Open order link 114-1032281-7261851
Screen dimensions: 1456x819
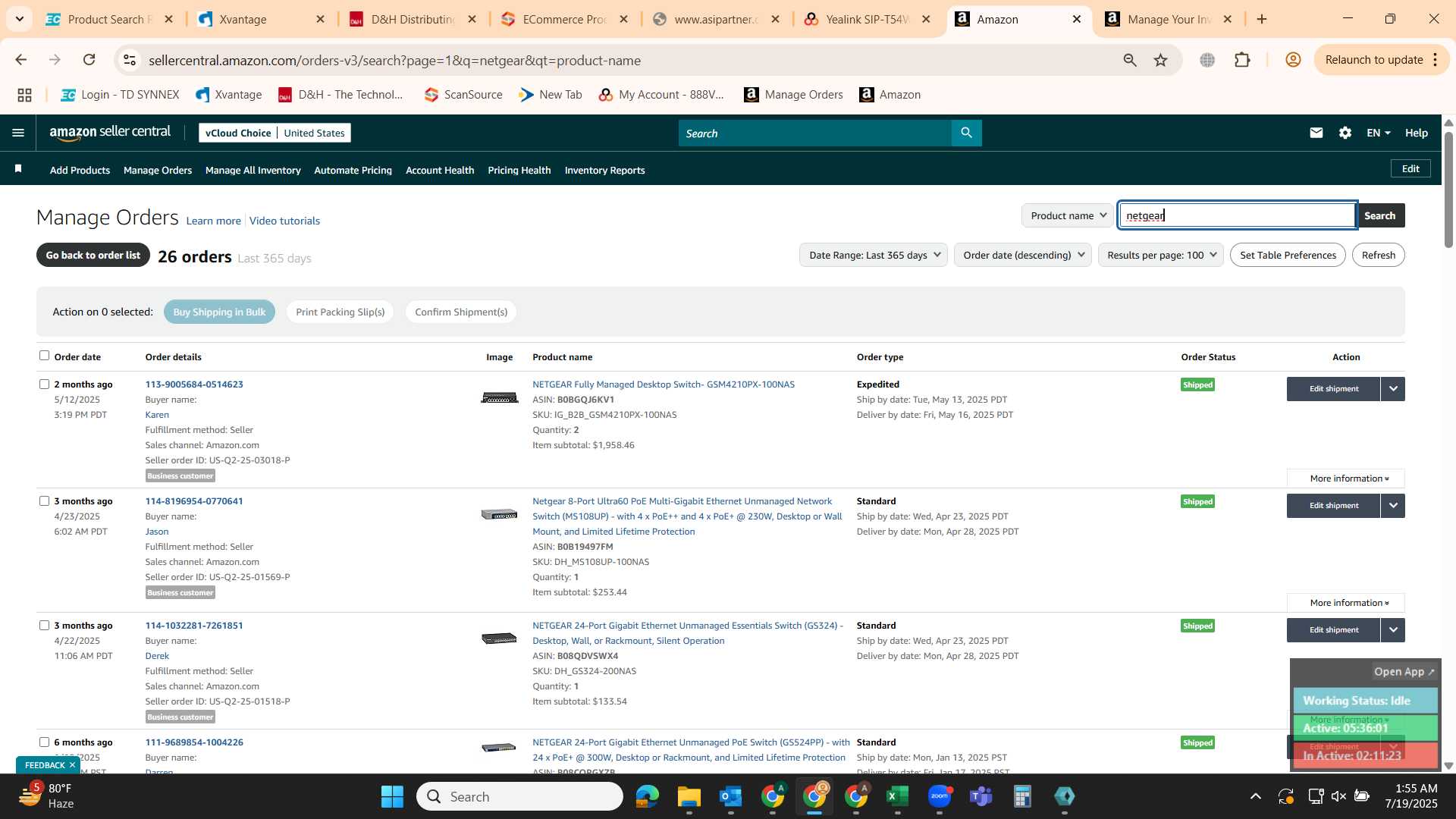coord(194,626)
